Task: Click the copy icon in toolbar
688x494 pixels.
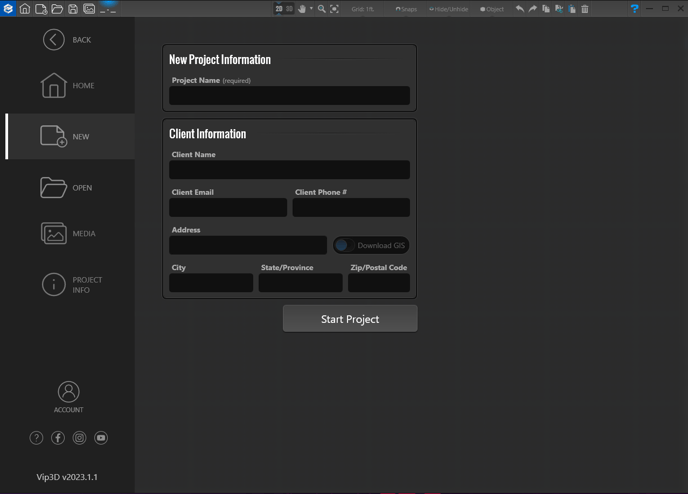Action: [546, 9]
